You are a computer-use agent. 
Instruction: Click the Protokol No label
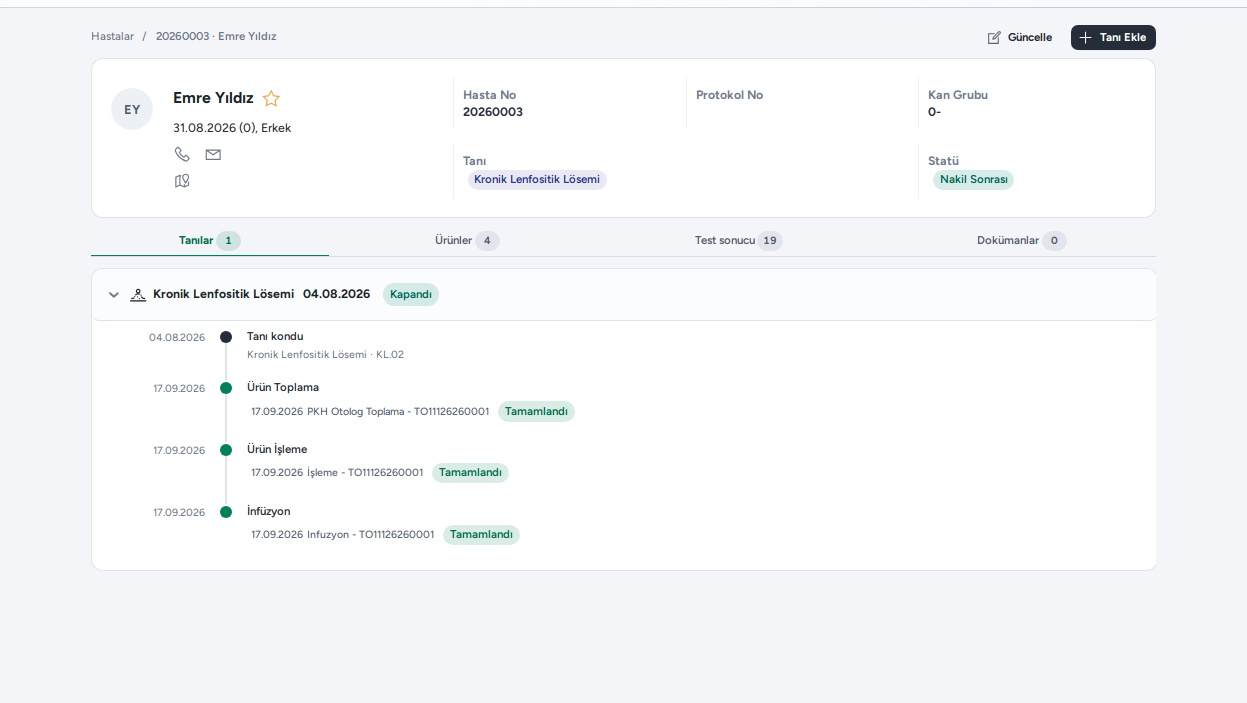pyautogui.click(x=730, y=95)
